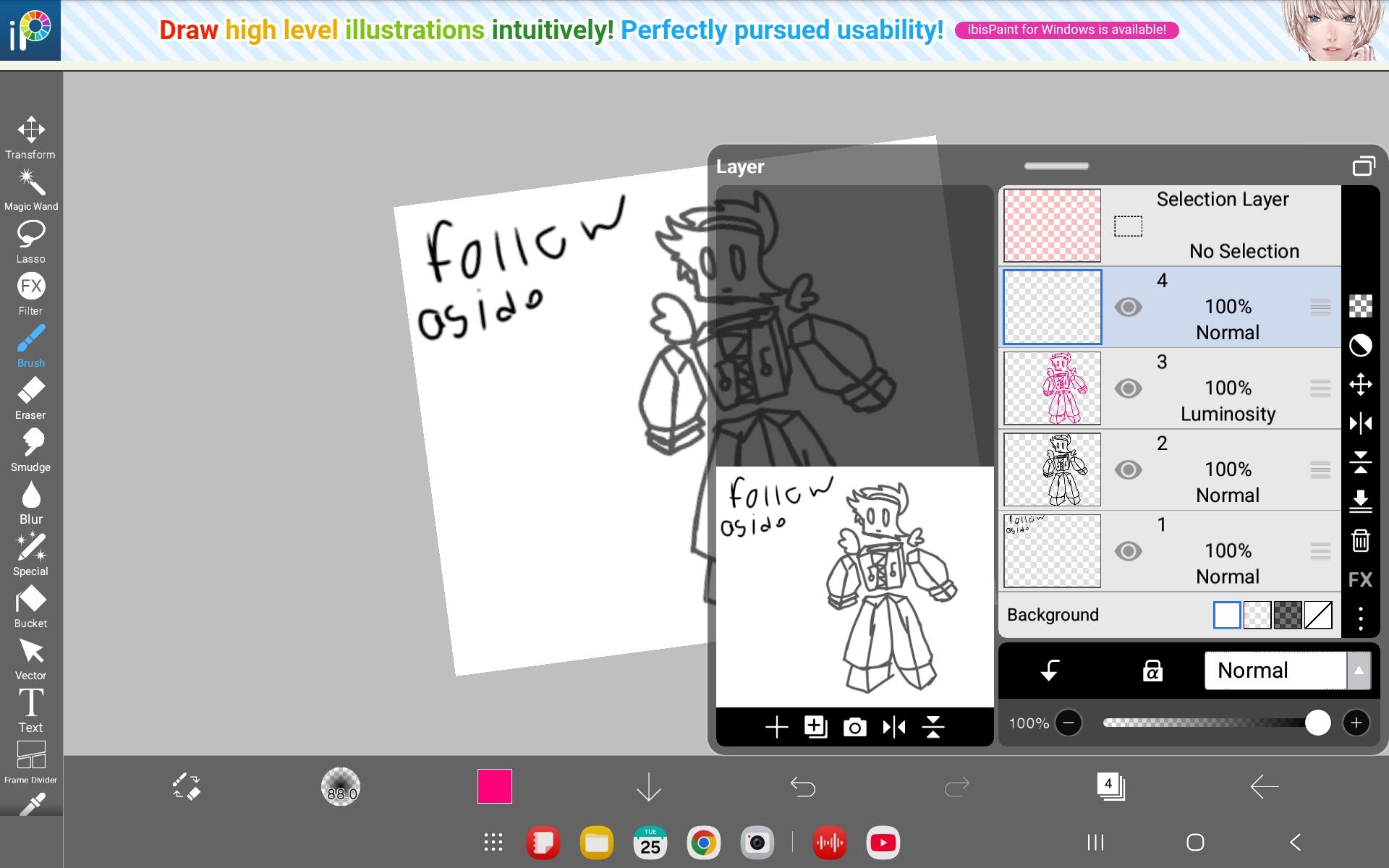Open the current pink color swatch
The width and height of the screenshot is (1389, 868).
pyautogui.click(x=495, y=786)
